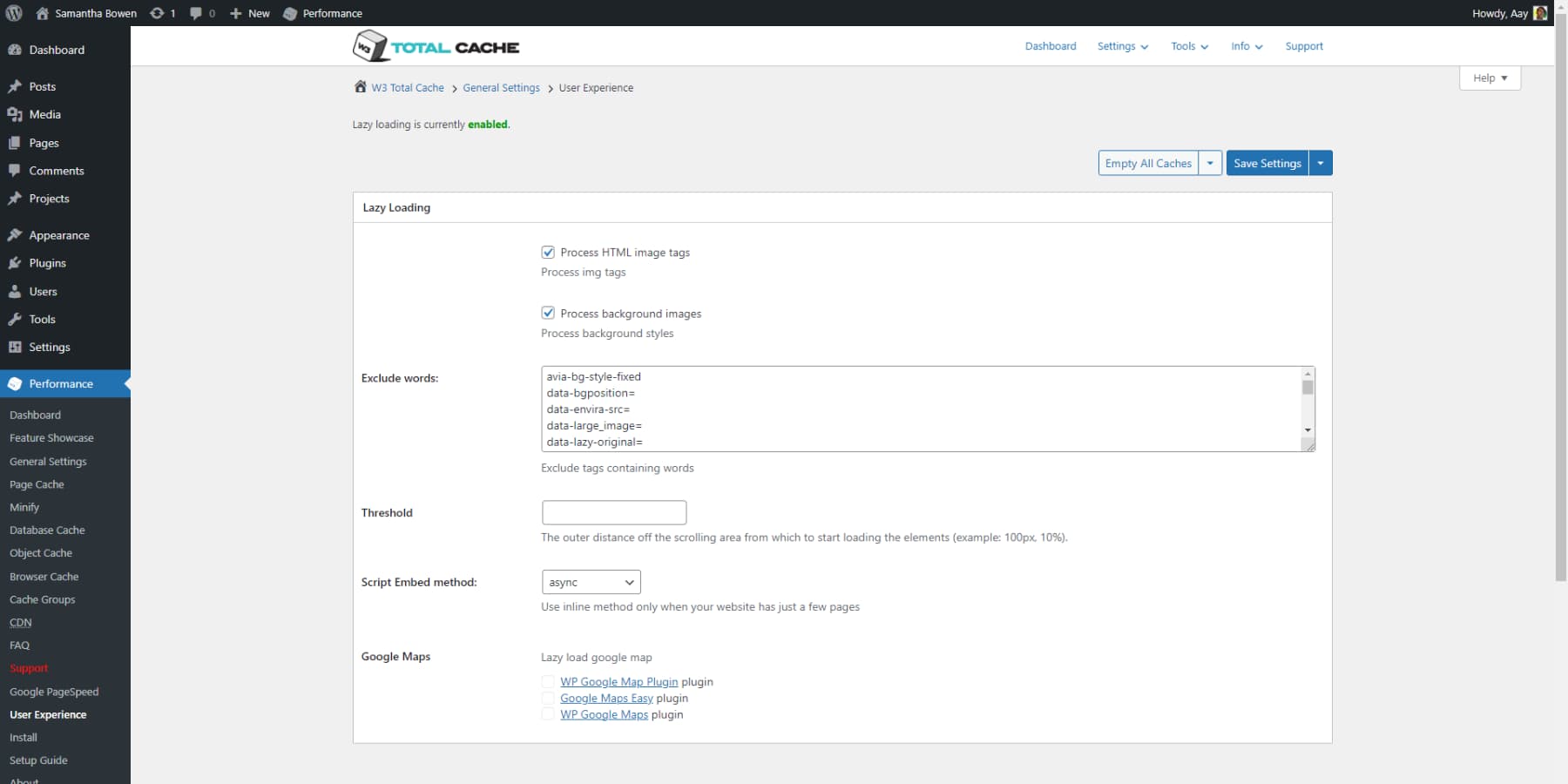Uncheck Process HTML image tags
The image size is (1568, 784).
point(548,252)
